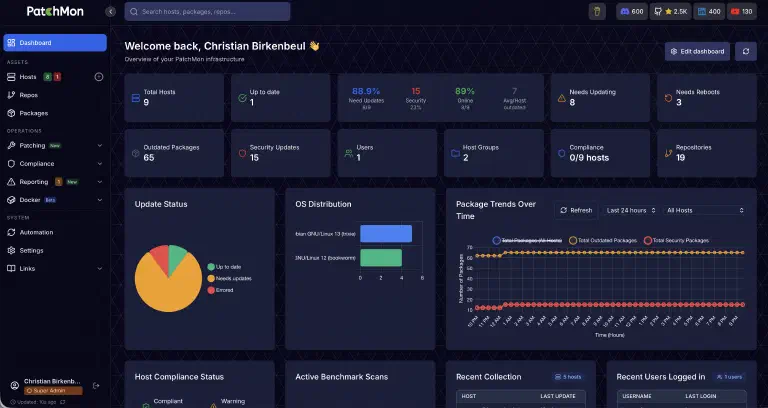The height and width of the screenshot is (408, 768).
Task: Open the Discord community badge showing 600
Action: 632,11
